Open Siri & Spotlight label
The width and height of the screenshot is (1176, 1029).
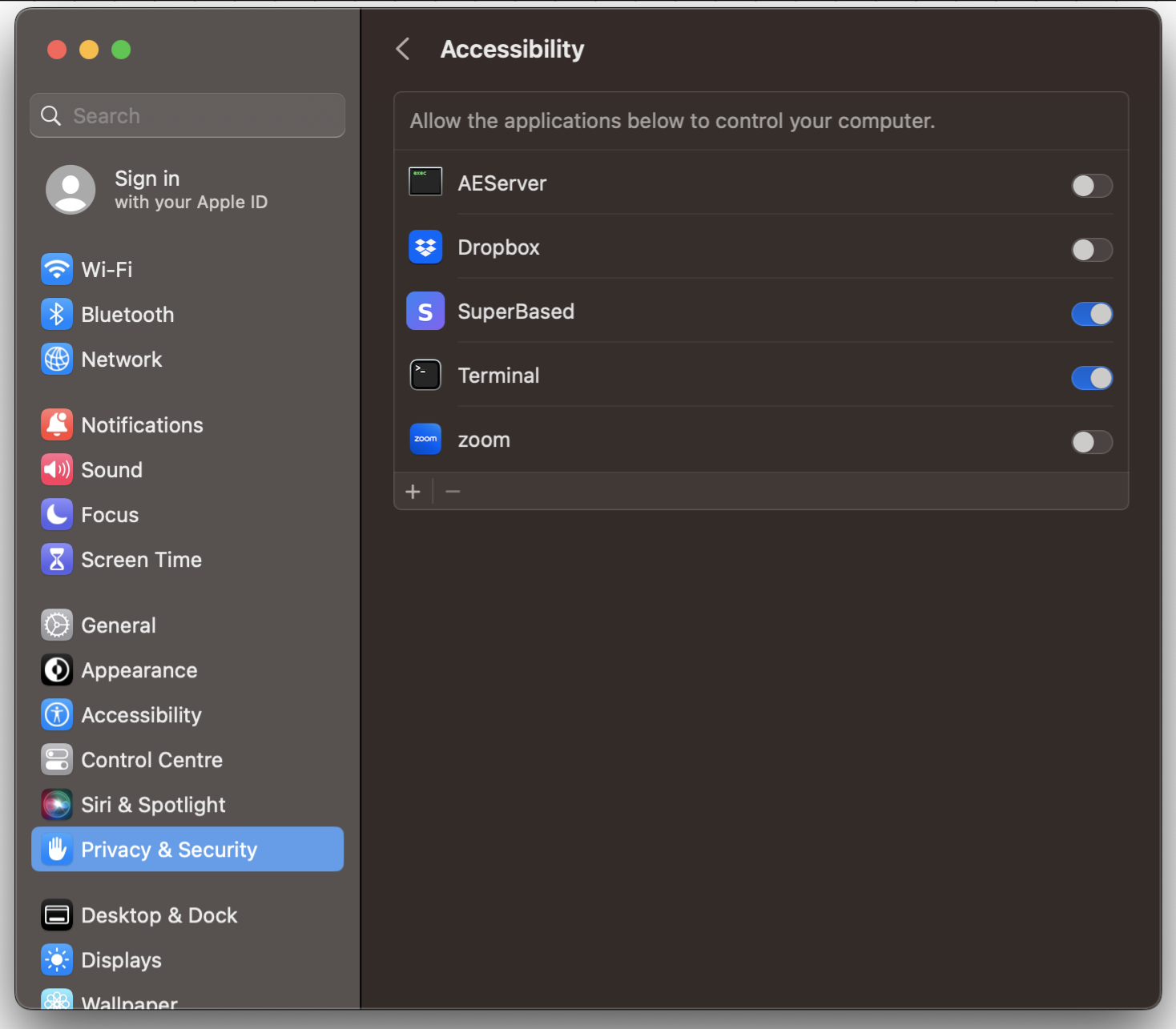point(154,805)
